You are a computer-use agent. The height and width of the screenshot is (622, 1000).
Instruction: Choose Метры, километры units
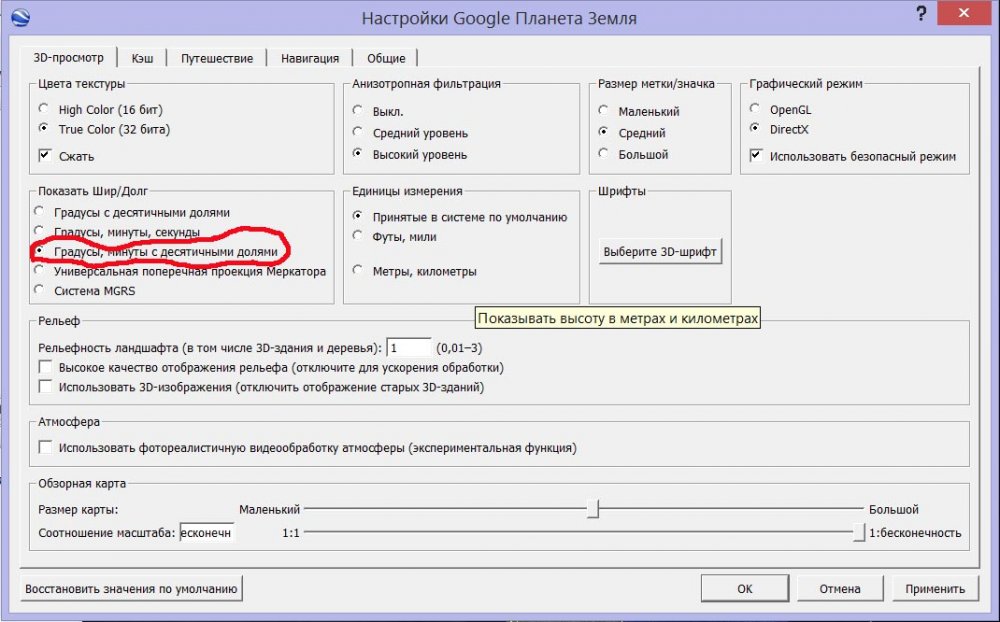coord(414,271)
